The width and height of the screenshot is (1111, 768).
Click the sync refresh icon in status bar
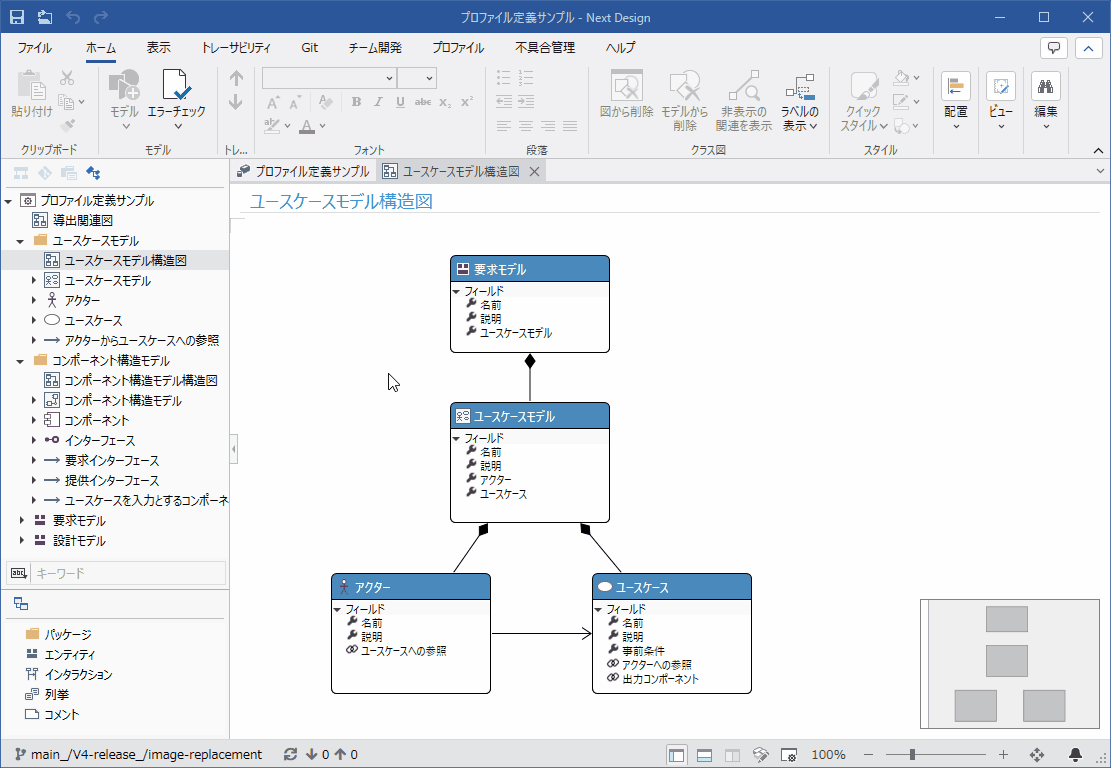tap(290, 755)
